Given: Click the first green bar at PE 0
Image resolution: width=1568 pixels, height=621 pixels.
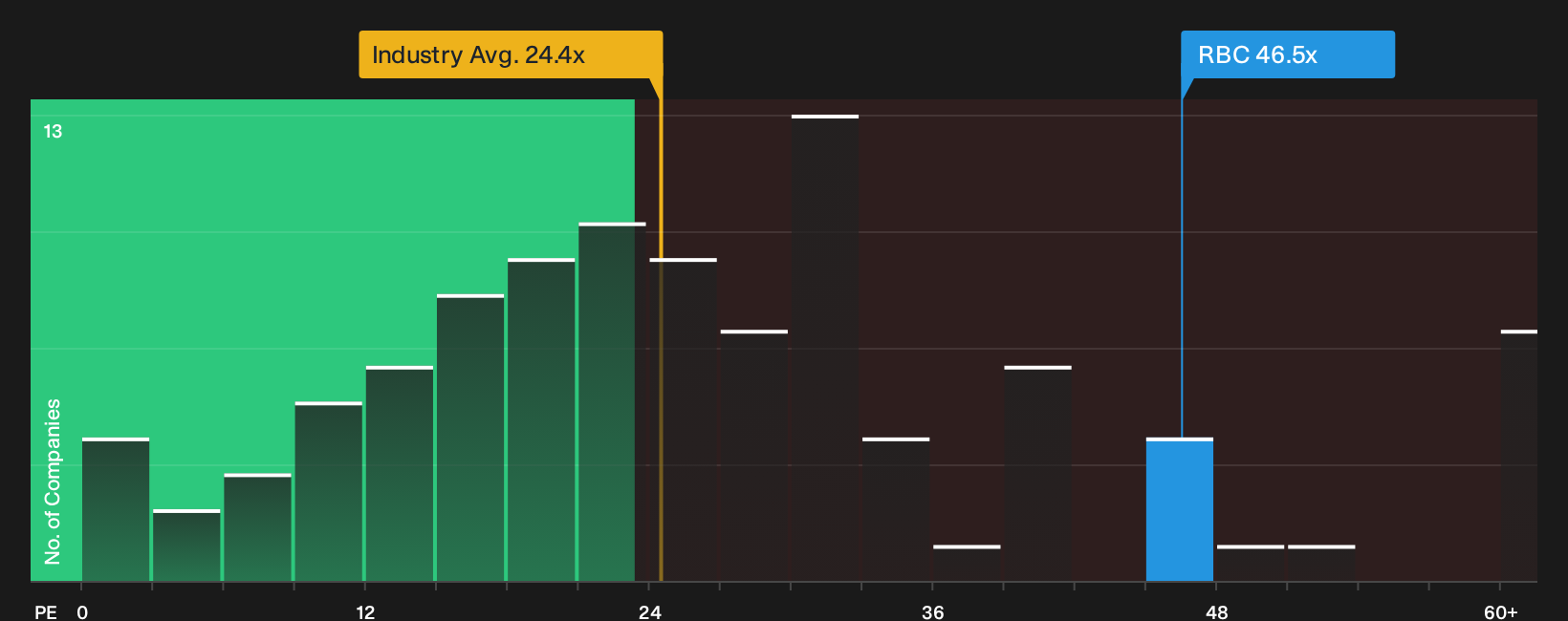Looking at the screenshot, I should [x=116, y=509].
